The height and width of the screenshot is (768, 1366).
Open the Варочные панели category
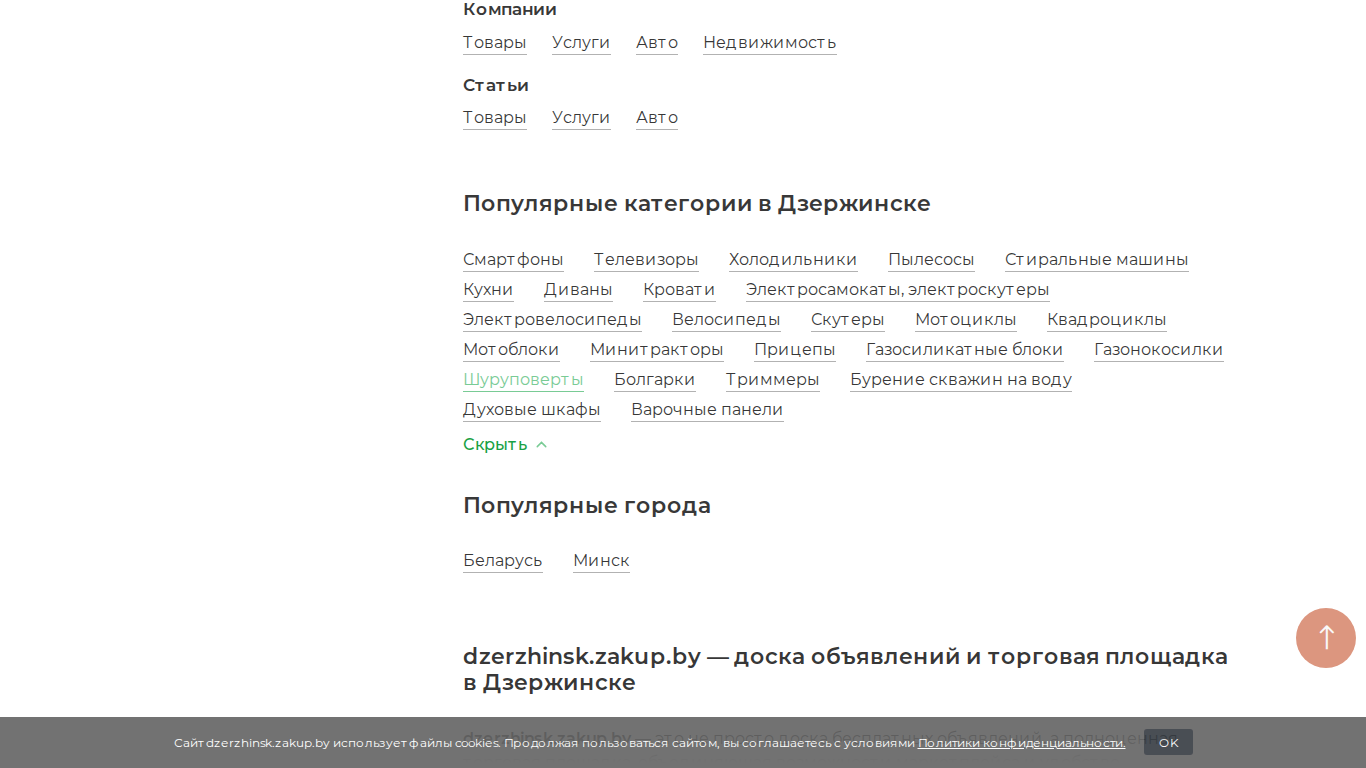point(707,410)
